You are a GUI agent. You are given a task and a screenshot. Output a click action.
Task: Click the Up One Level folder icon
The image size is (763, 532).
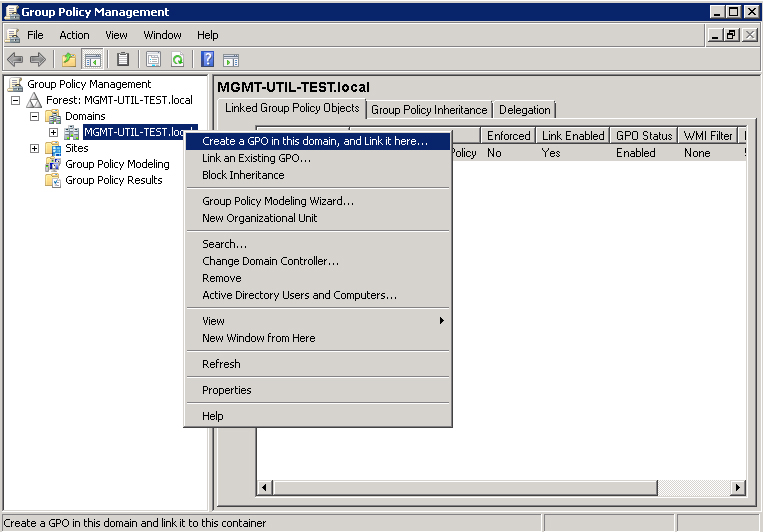(69, 59)
